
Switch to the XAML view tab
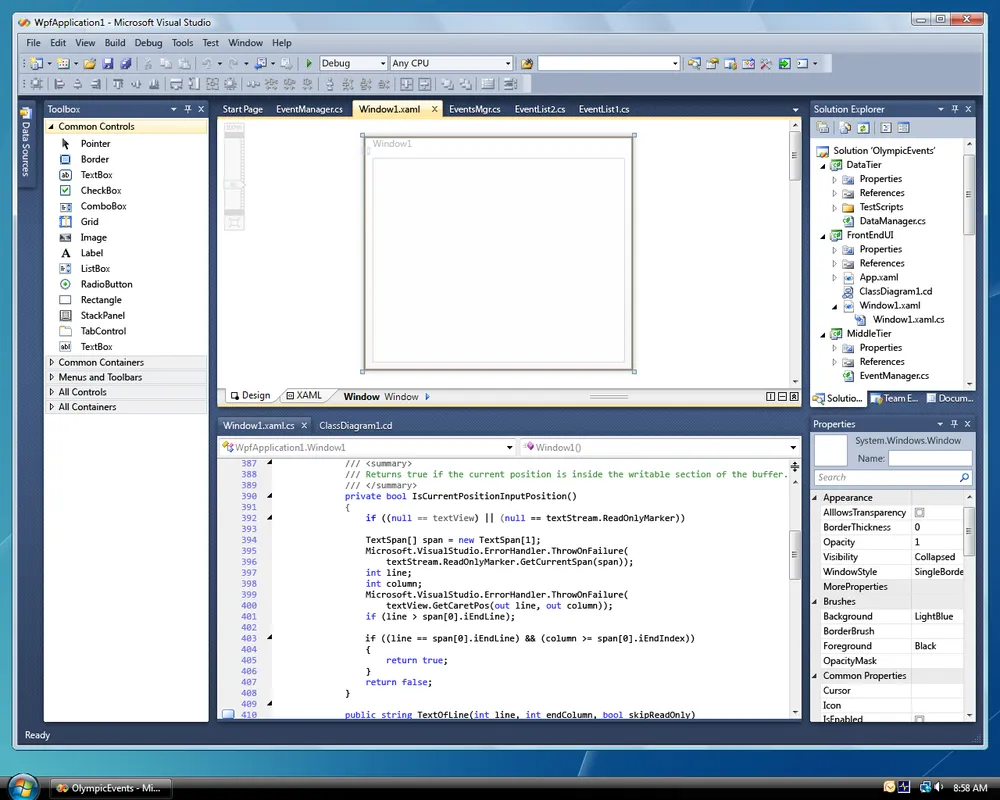[x=303, y=396]
